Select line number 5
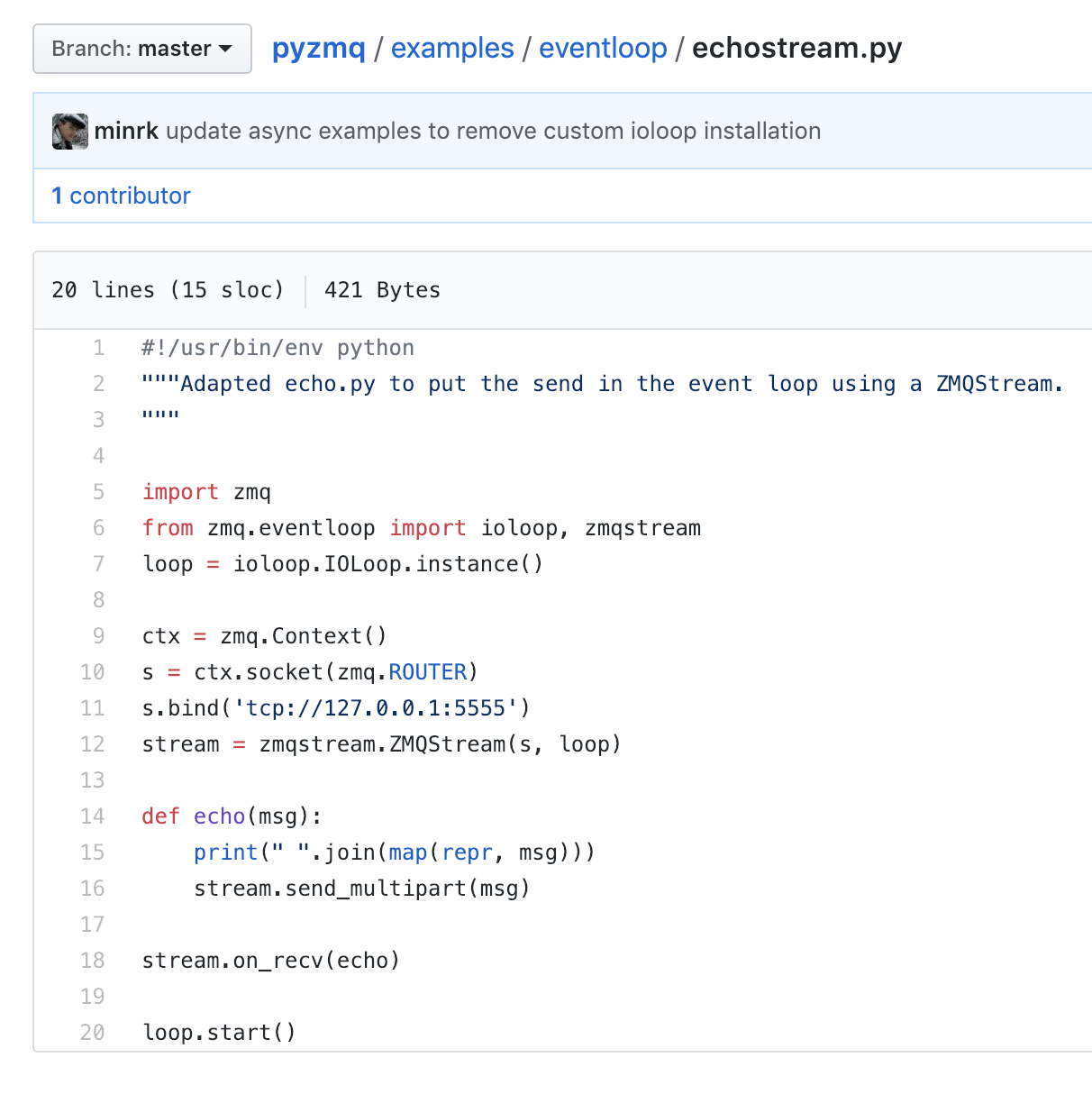The width and height of the screenshot is (1092, 1094). pyautogui.click(x=98, y=492)
